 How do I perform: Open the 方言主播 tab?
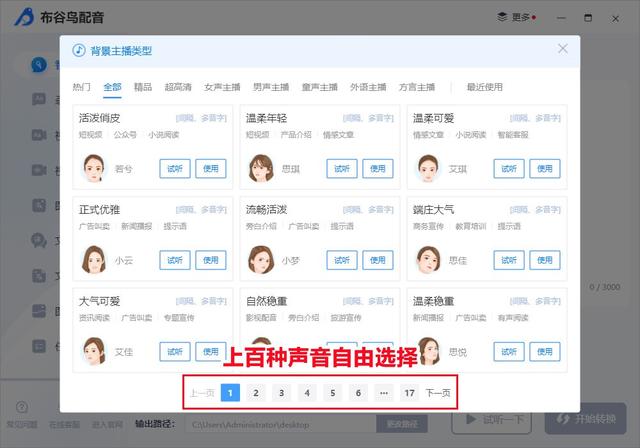(417, 87)
